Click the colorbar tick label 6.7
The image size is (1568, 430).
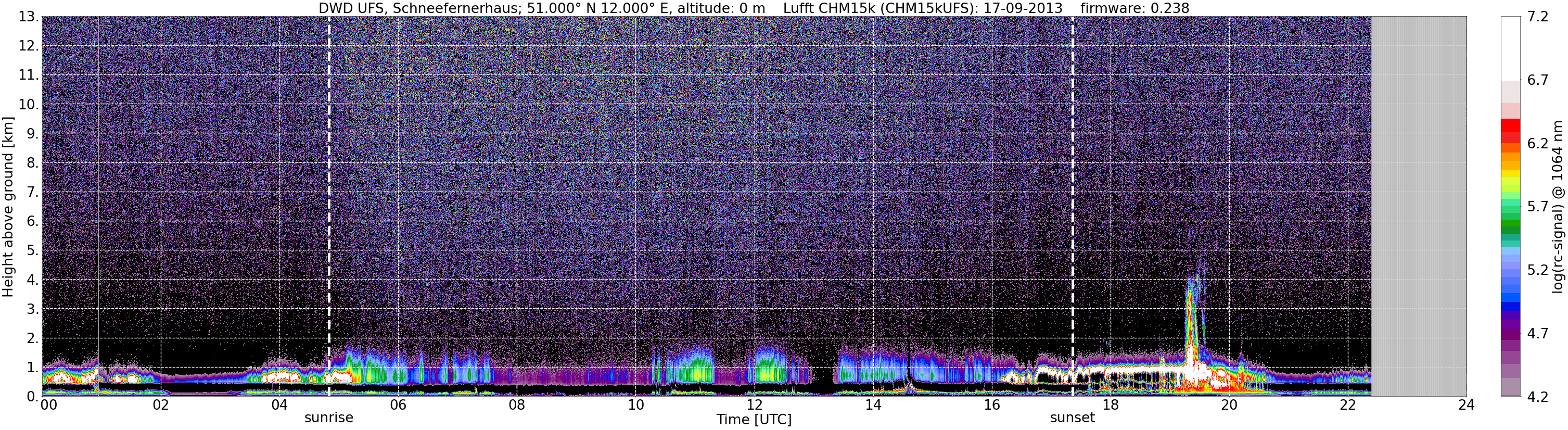[1538, 80]
